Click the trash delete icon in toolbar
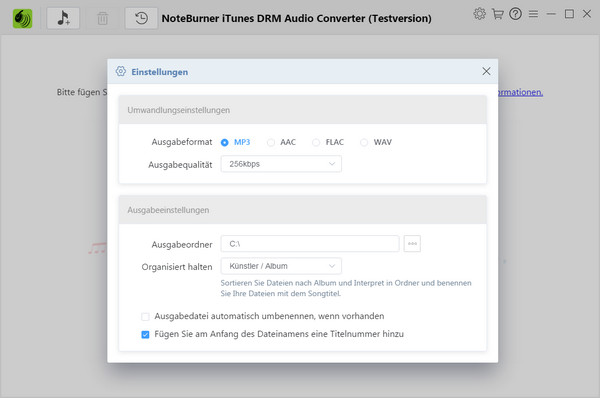Image resolution: width=600 pixels, height=398 pixels. click(102, 18)
